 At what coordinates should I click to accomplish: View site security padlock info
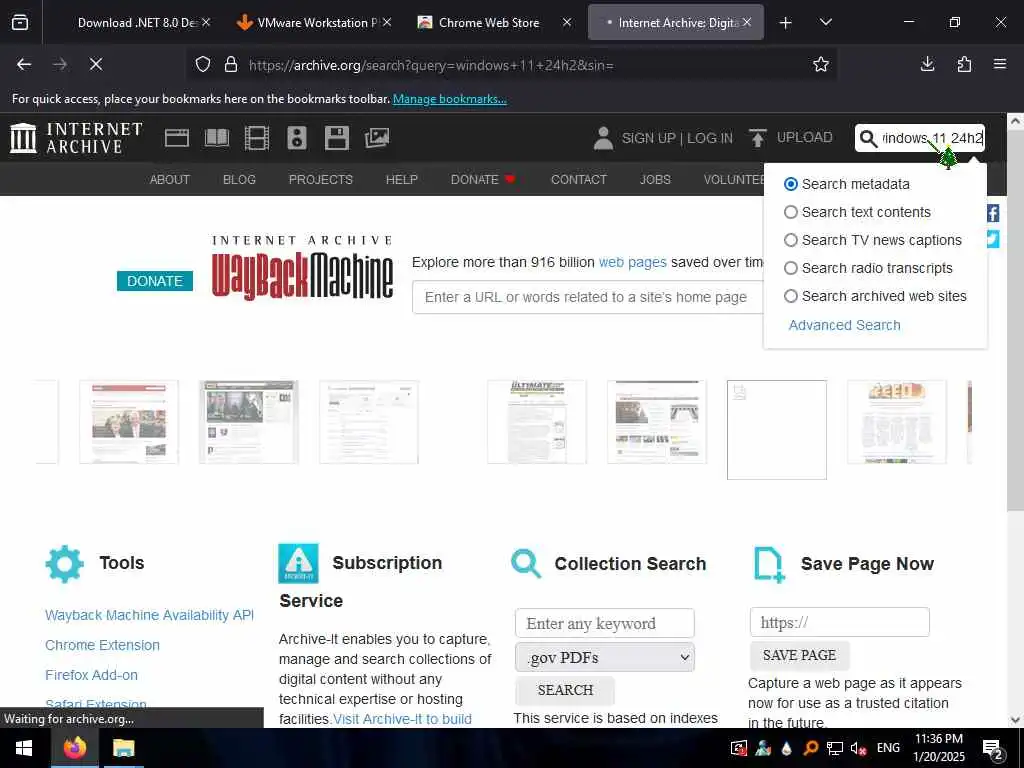(231, 64)
